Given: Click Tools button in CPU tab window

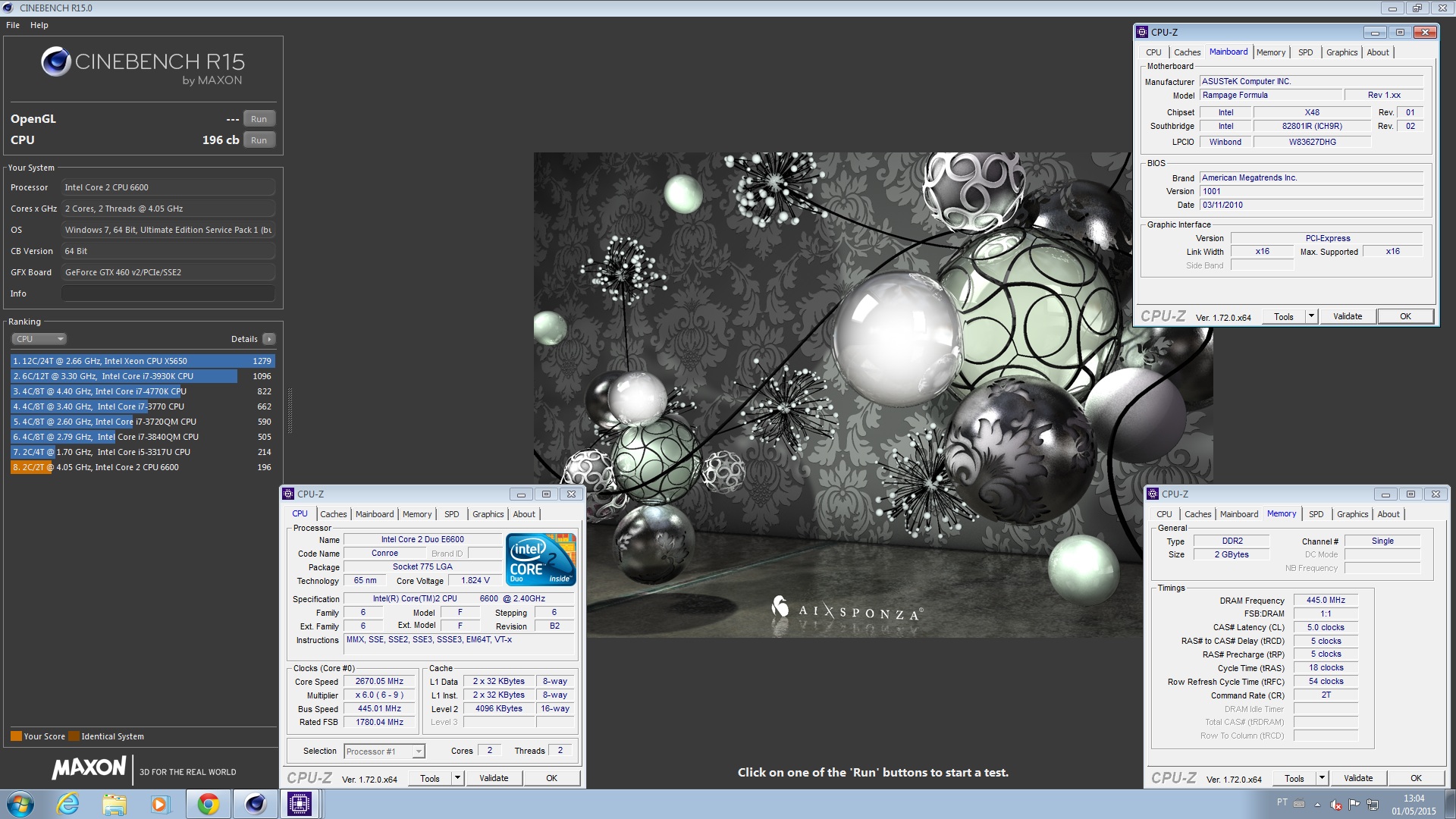Looking at the screenshot, I should [430, 778].
